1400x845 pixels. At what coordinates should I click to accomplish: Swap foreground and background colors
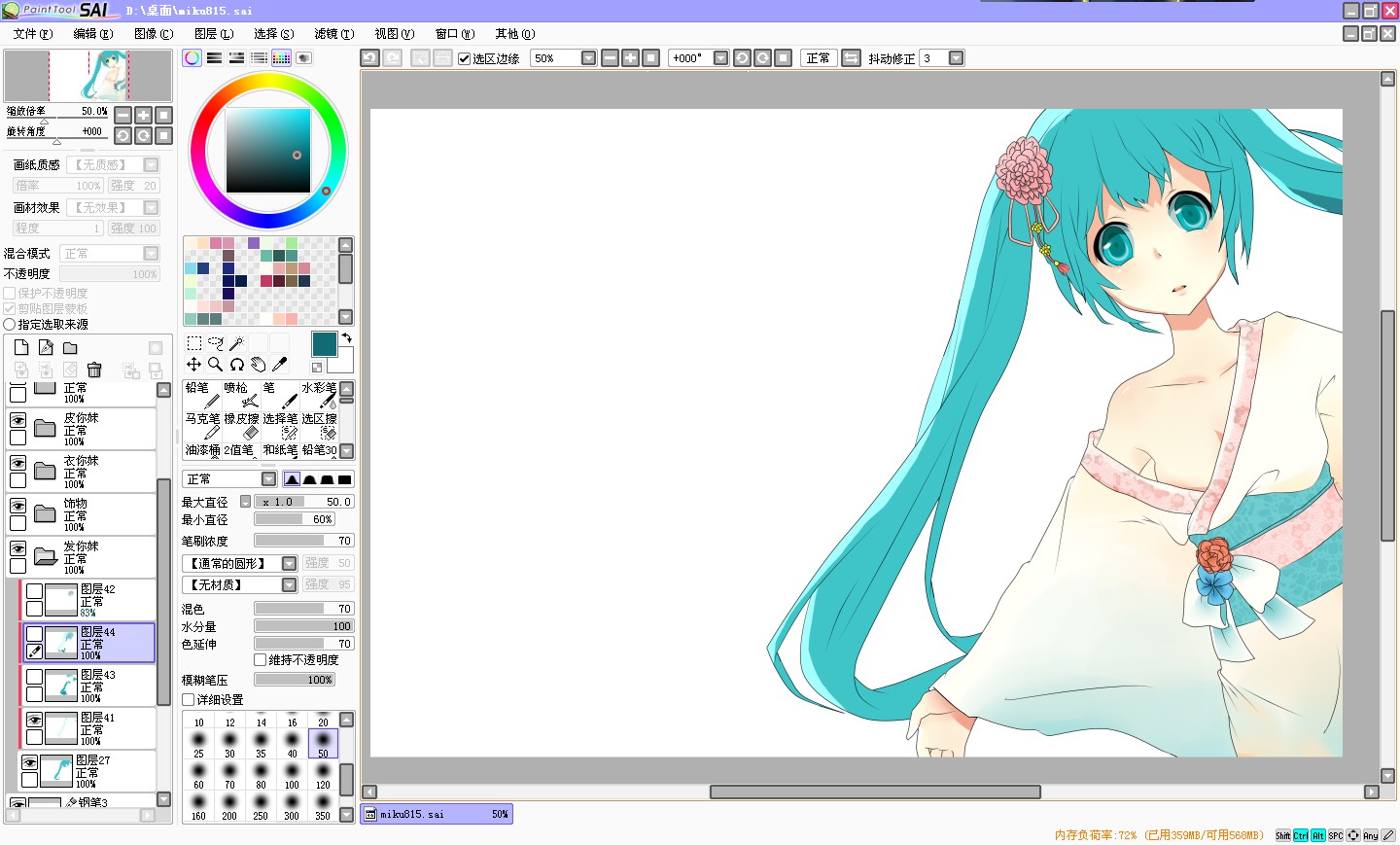coord(346,338)
